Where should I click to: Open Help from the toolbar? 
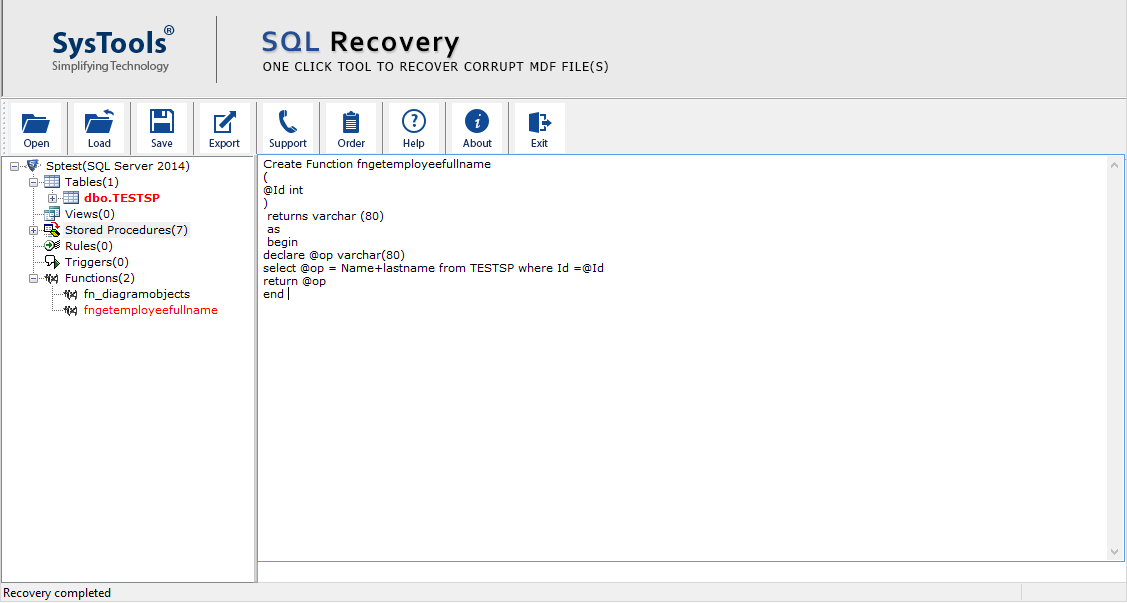[413, 128]
